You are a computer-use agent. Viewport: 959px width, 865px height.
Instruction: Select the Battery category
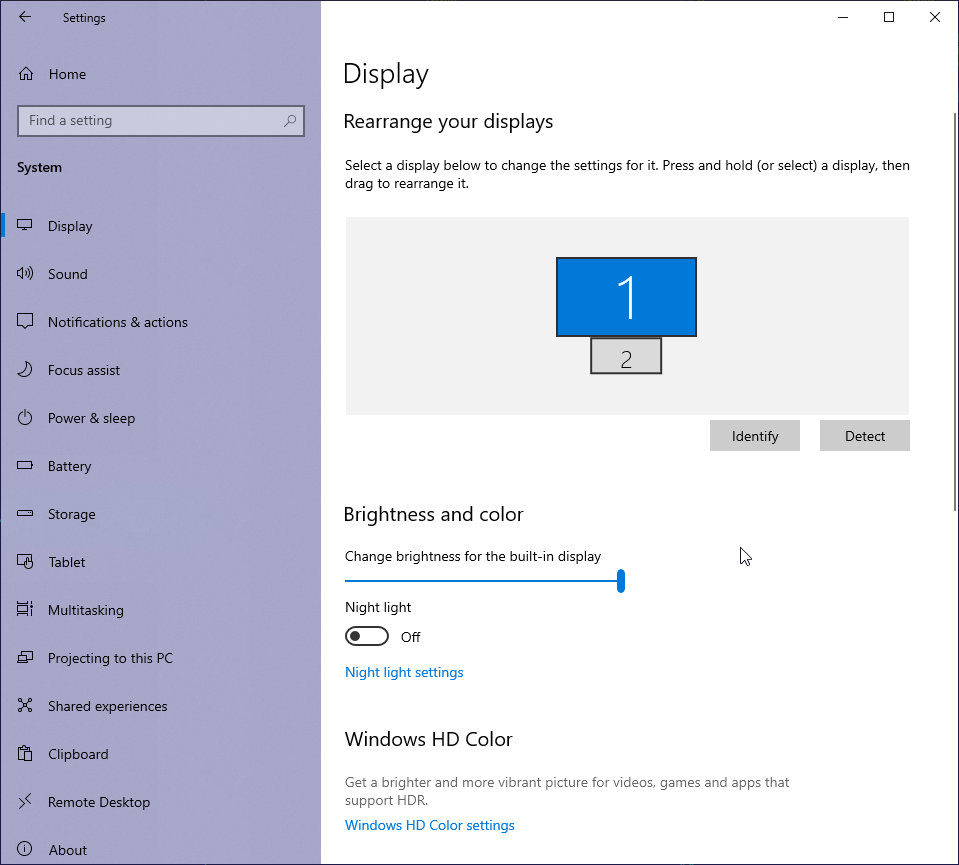click(x=160, y=466)
